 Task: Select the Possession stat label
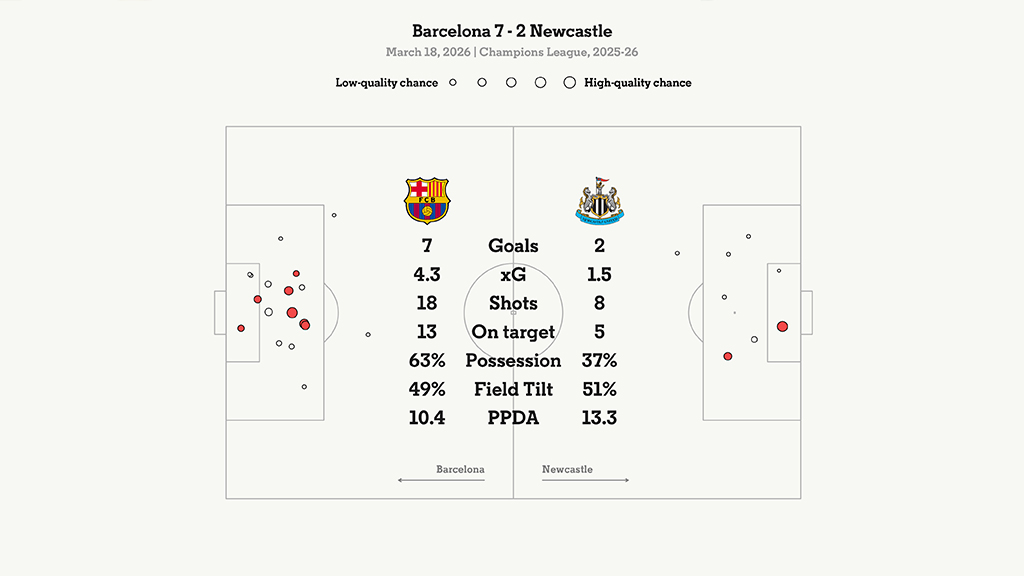(x=513, y=361)
